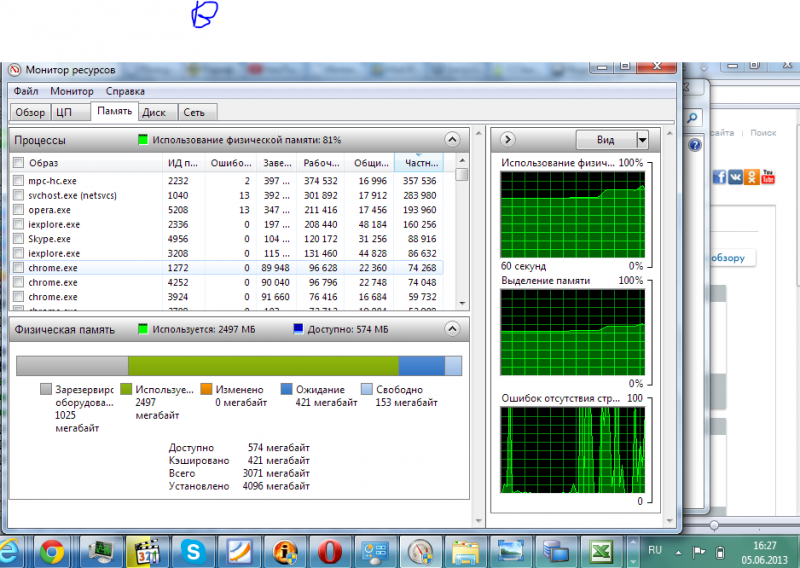
Task: Open the photo viewer taskbar icon
Action: [x=511, y=552]
